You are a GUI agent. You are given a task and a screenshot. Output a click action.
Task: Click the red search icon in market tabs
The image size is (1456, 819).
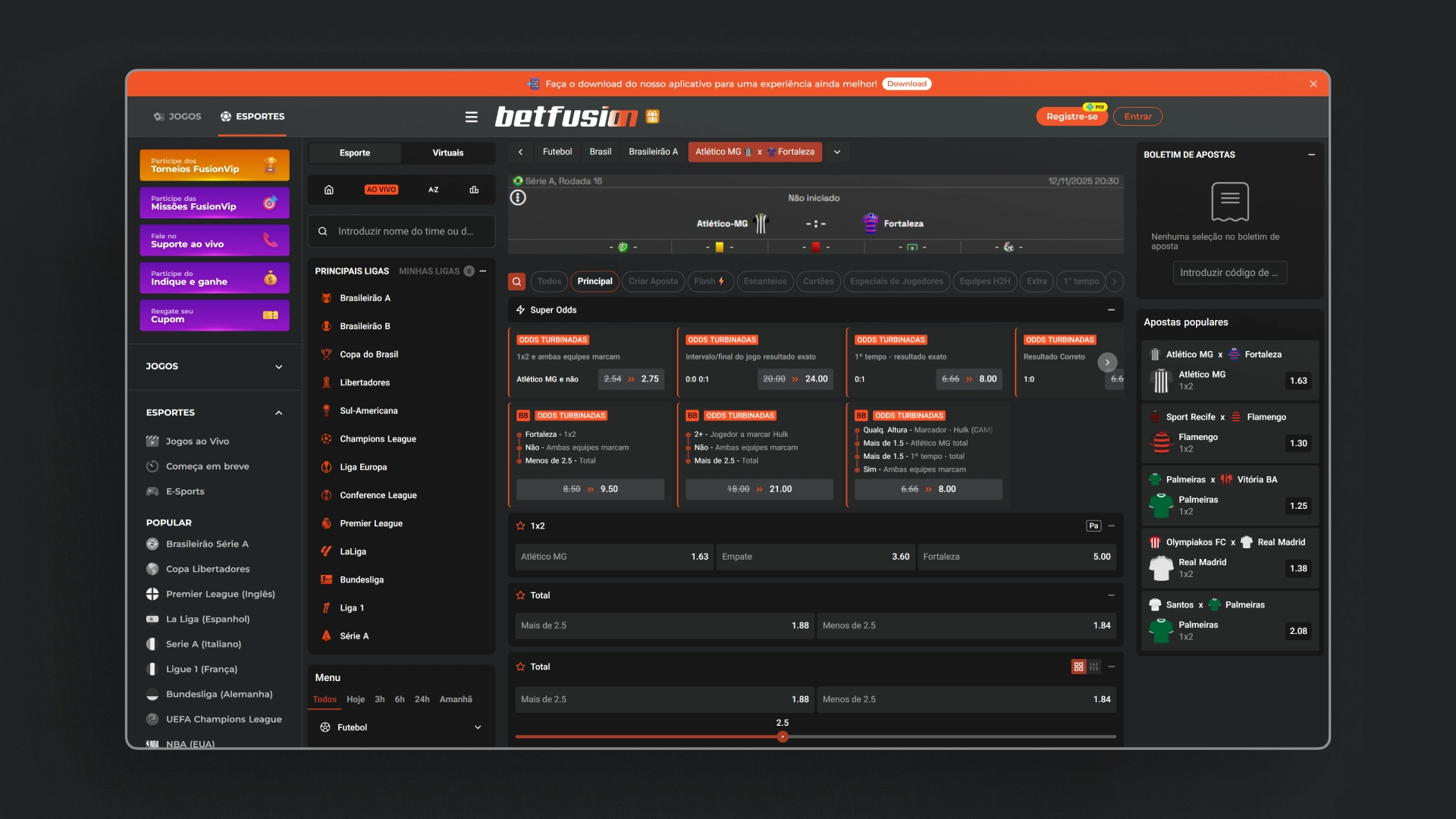pos(516,281)
